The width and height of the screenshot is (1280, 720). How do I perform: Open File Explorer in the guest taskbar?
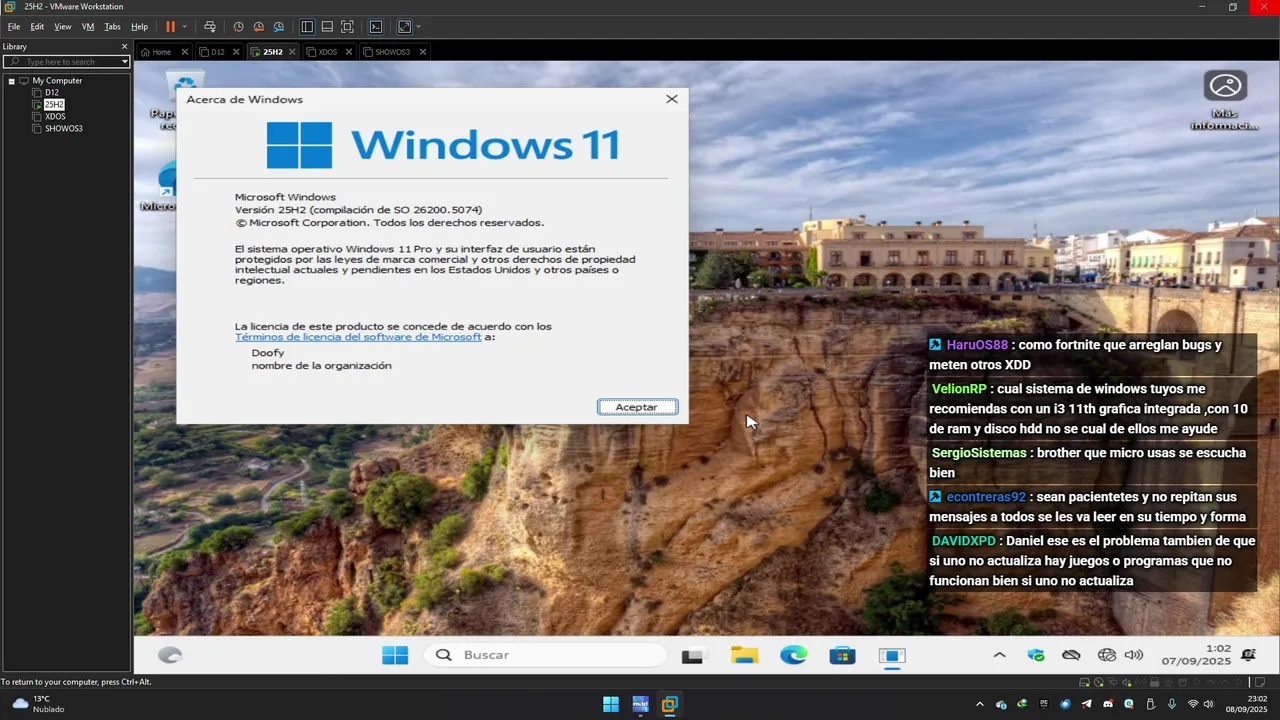pyautogui.click(x=744, y=655)
